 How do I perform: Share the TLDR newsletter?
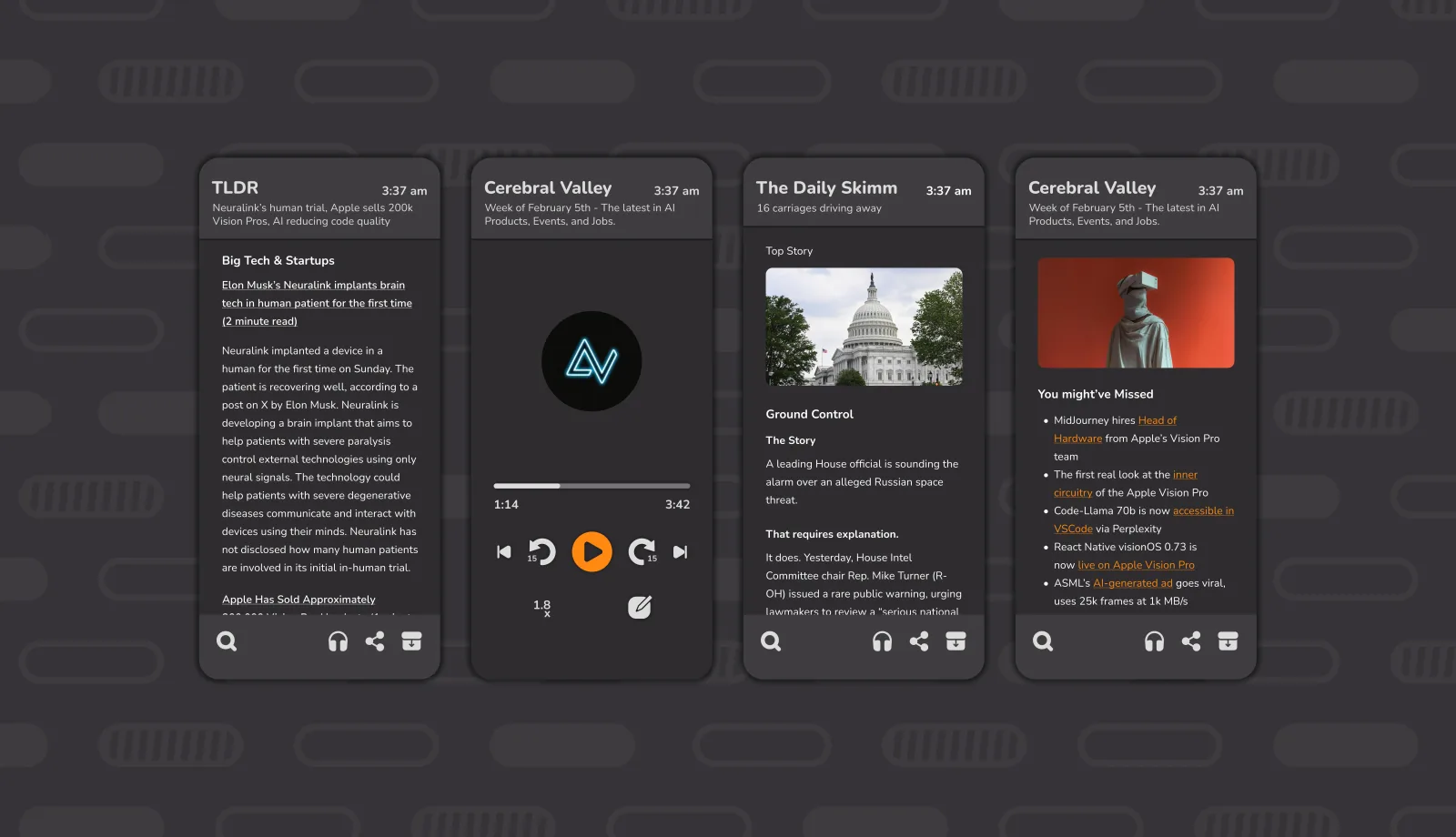click(375, 641)
